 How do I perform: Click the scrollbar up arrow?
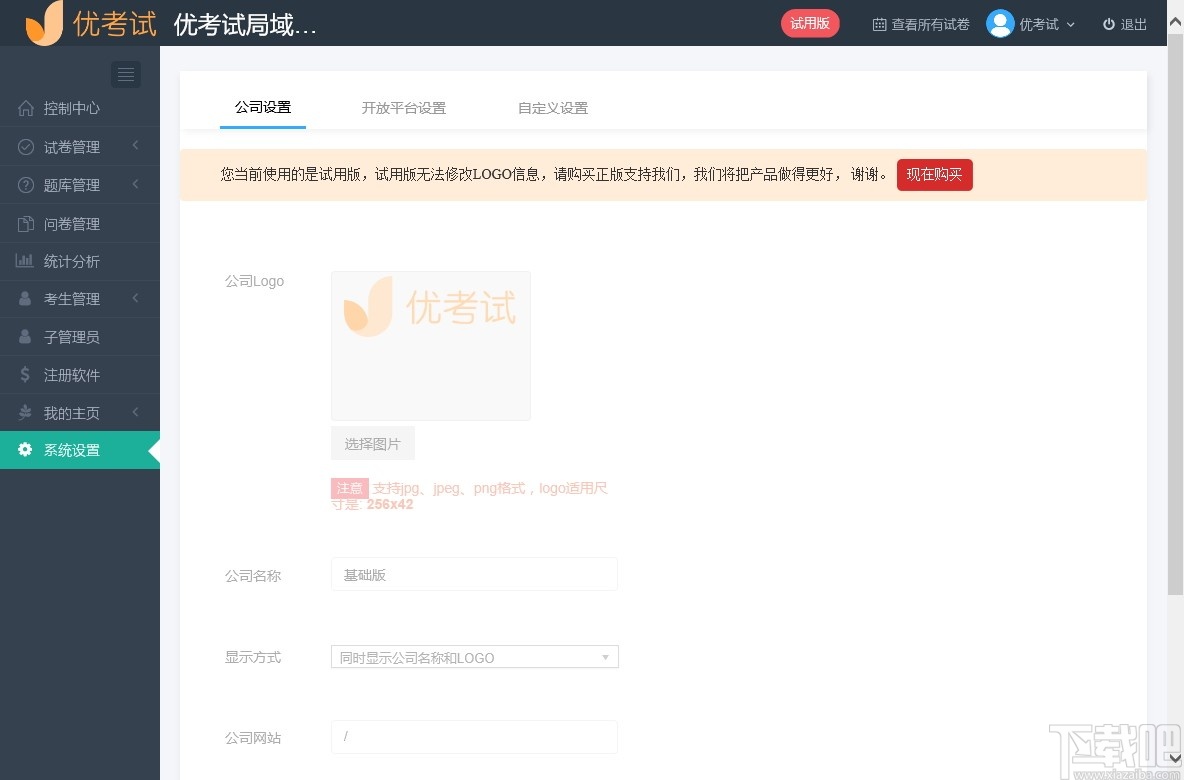[x=1176, y=23]
